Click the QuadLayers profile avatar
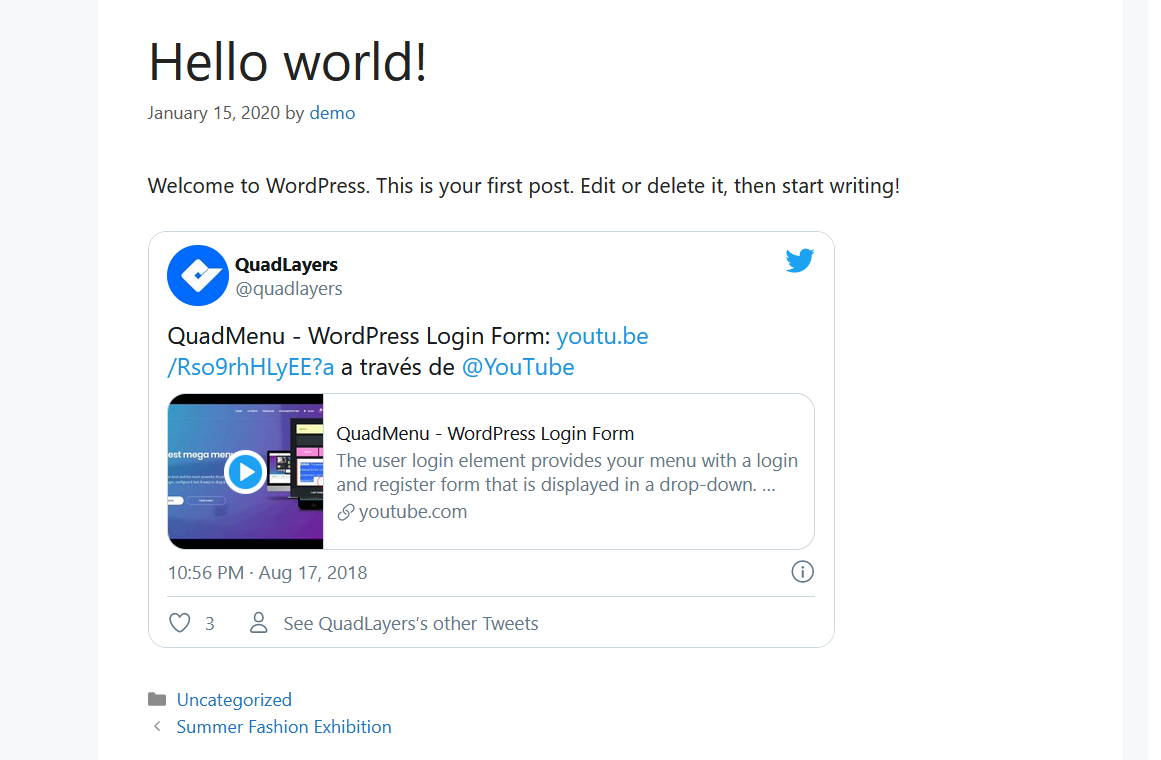The width and height of the screenshot is (1161, 760). pos(197,275)
